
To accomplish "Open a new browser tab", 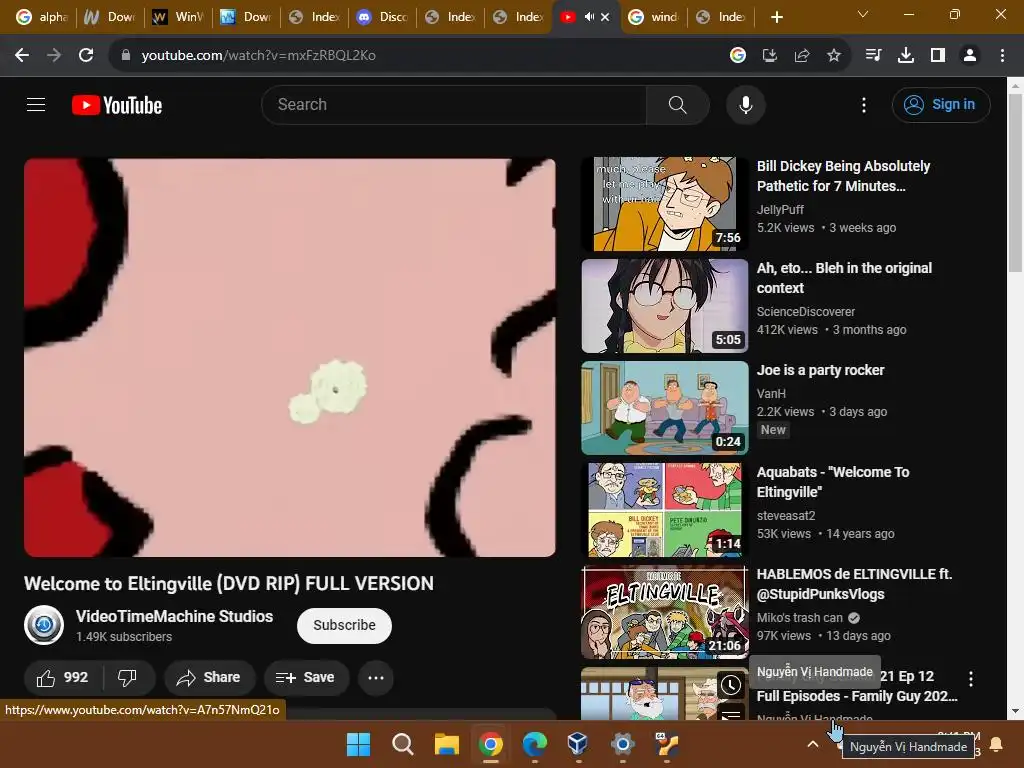I will [776, 17].
